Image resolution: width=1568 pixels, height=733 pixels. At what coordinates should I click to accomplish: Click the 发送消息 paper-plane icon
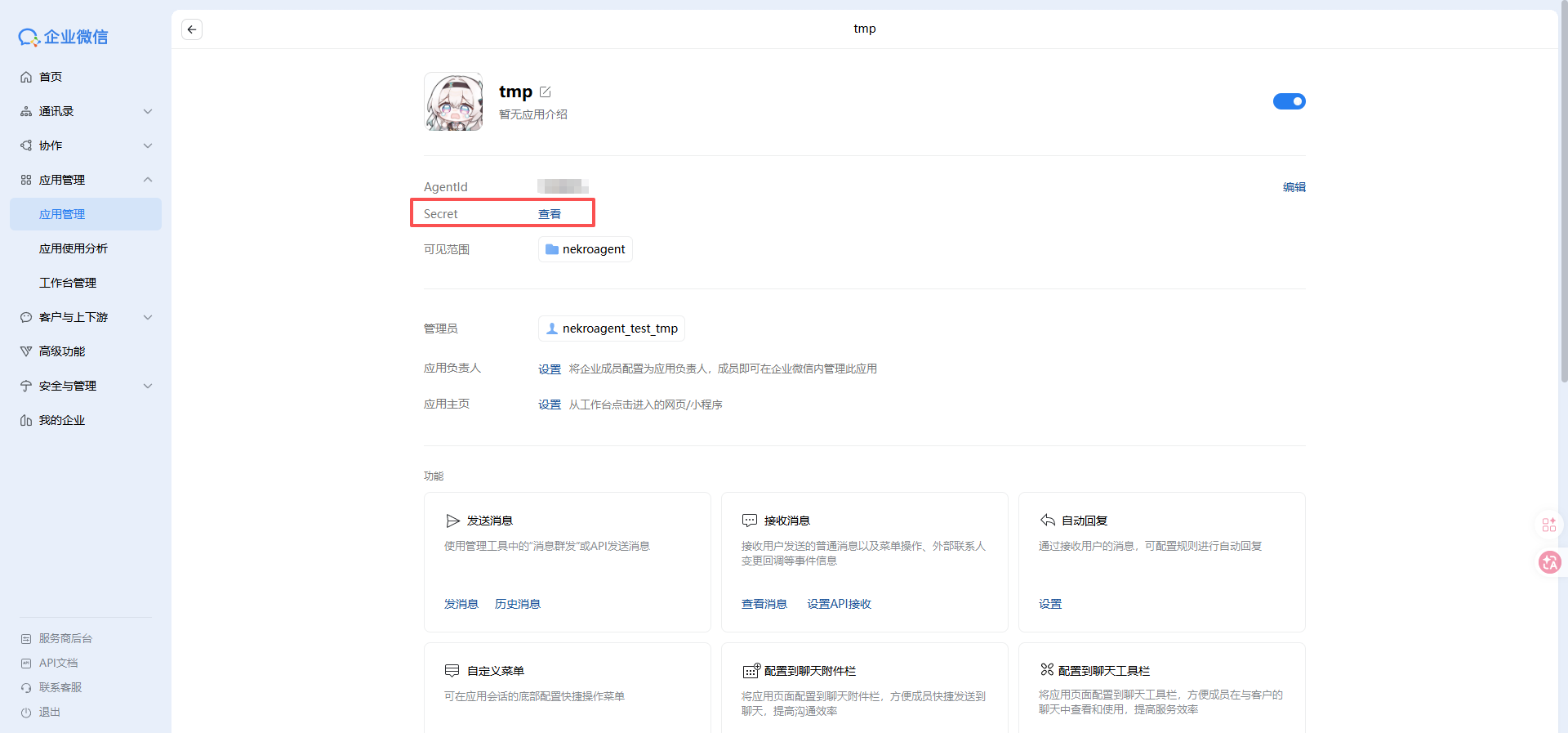[452, 521]
